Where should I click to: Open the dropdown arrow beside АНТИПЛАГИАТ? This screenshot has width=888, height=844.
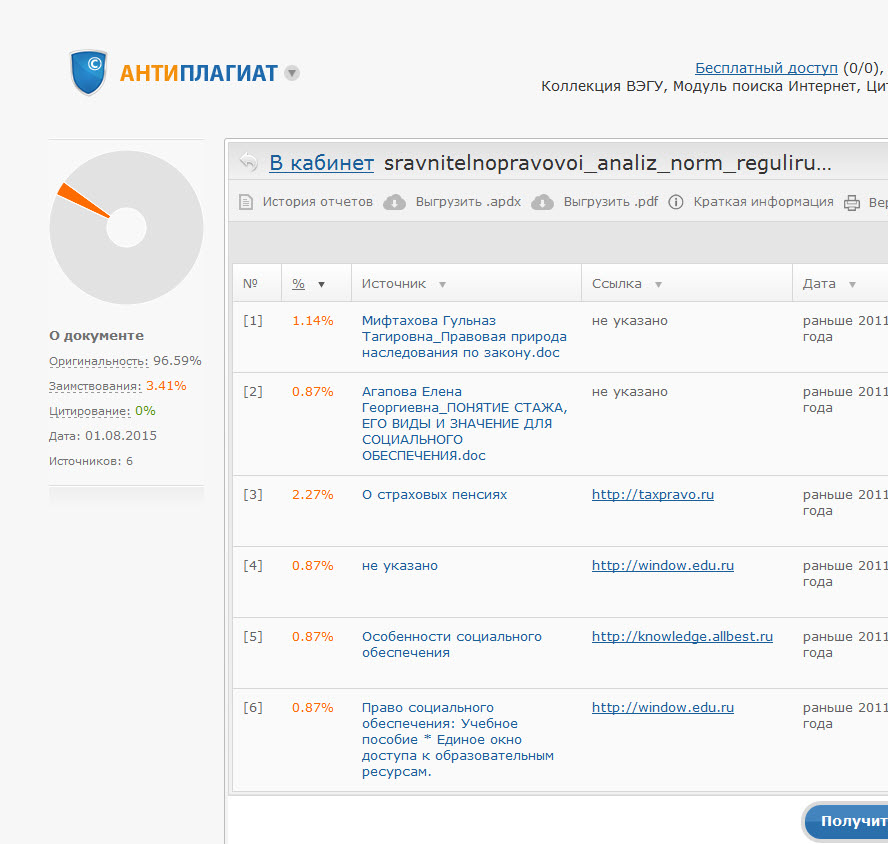click(292, 73)
